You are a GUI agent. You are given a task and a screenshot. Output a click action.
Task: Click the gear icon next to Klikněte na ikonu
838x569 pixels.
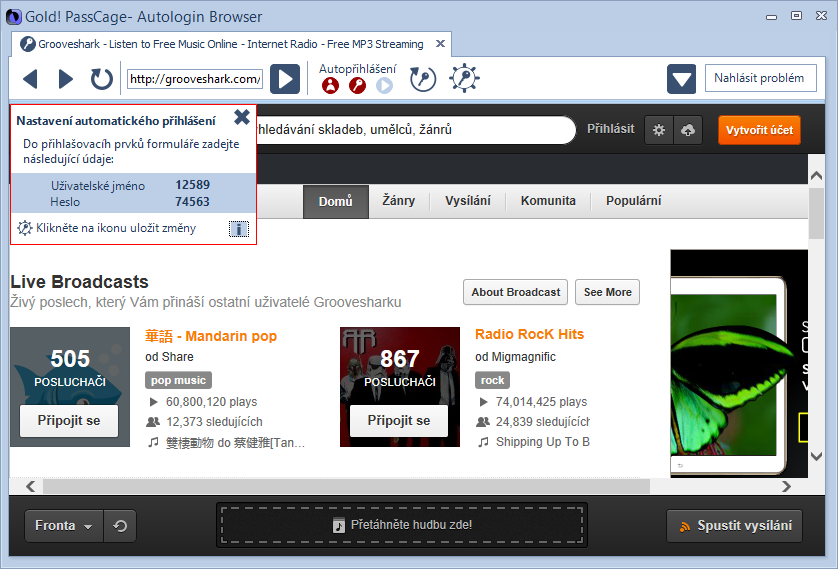(25, 228)
